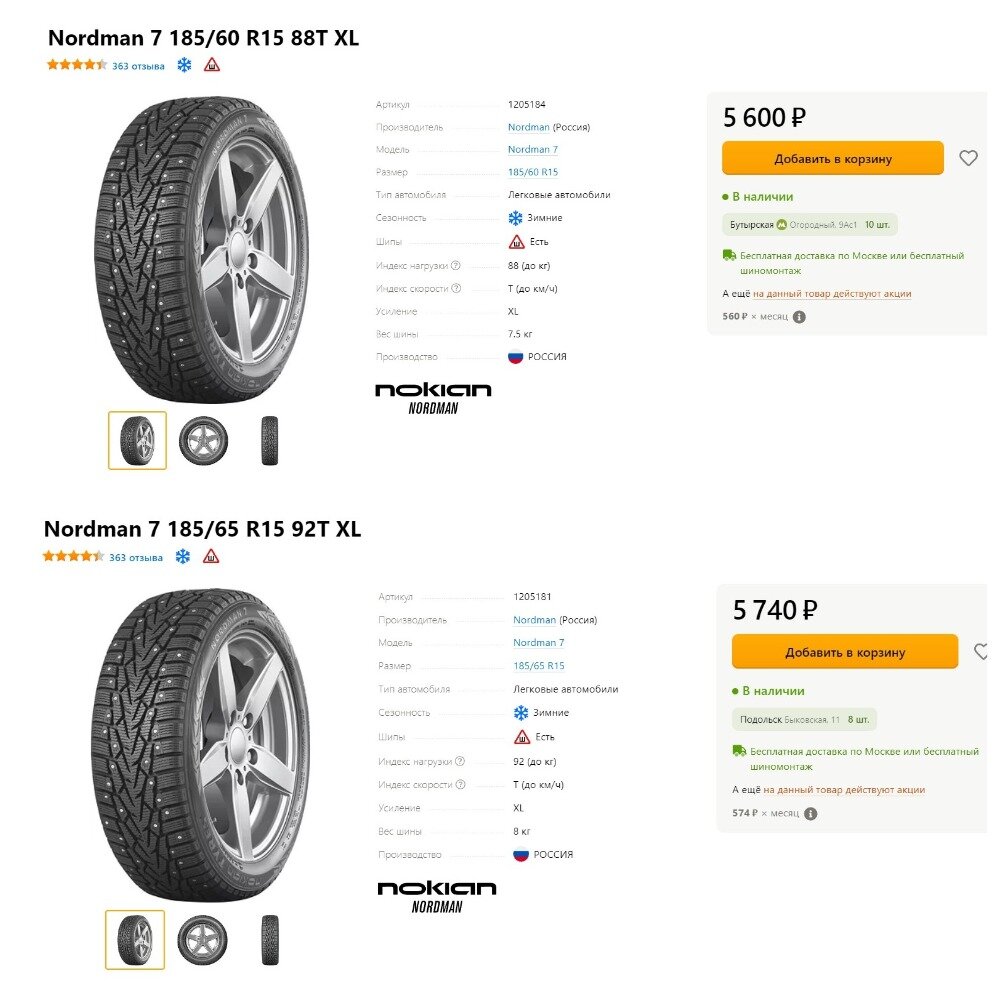Open the 185/60 R15 size link
Image resolution: width=1000 pixels, height=1000 pixels.
pos(532,172)
